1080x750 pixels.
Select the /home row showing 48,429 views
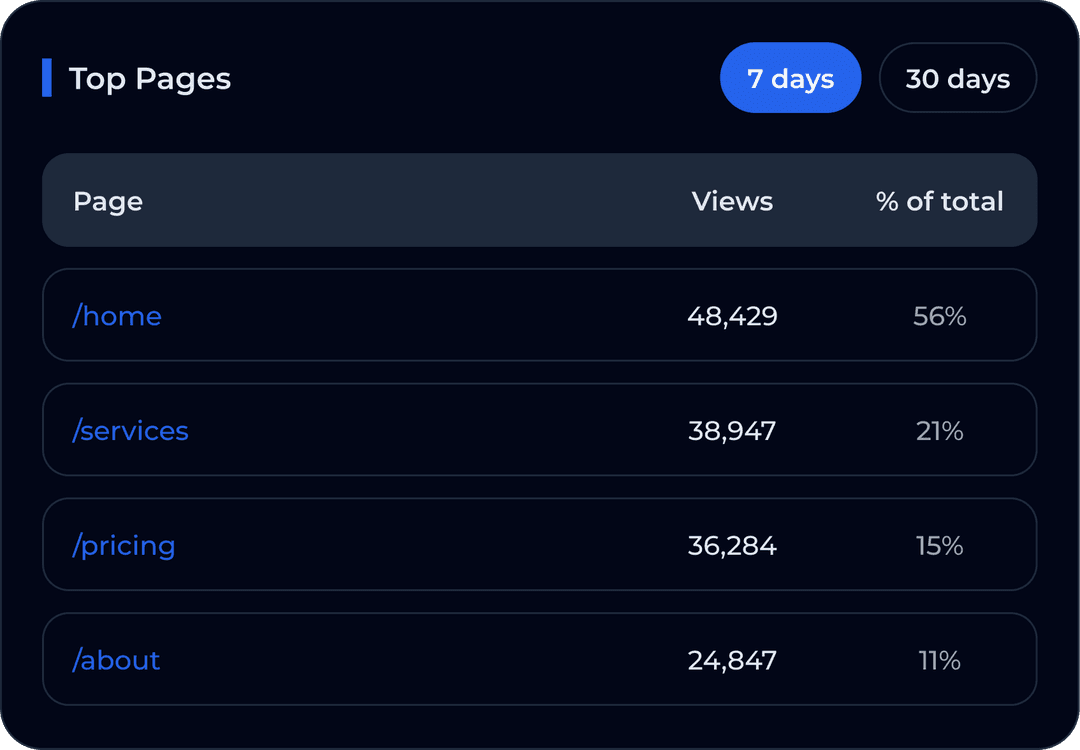pos(540,316)
